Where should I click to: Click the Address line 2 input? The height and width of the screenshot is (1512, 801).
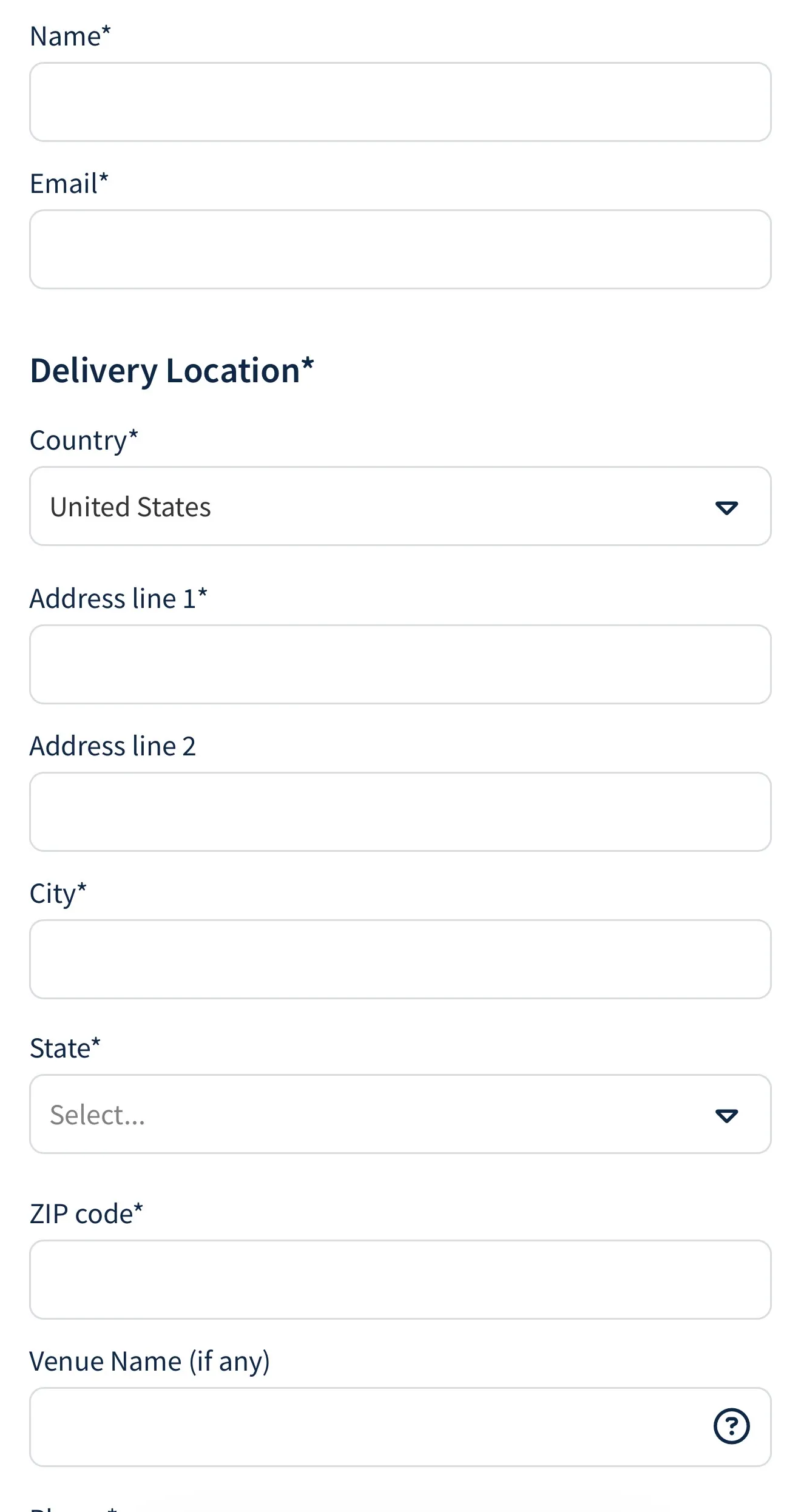click(400, 812)
